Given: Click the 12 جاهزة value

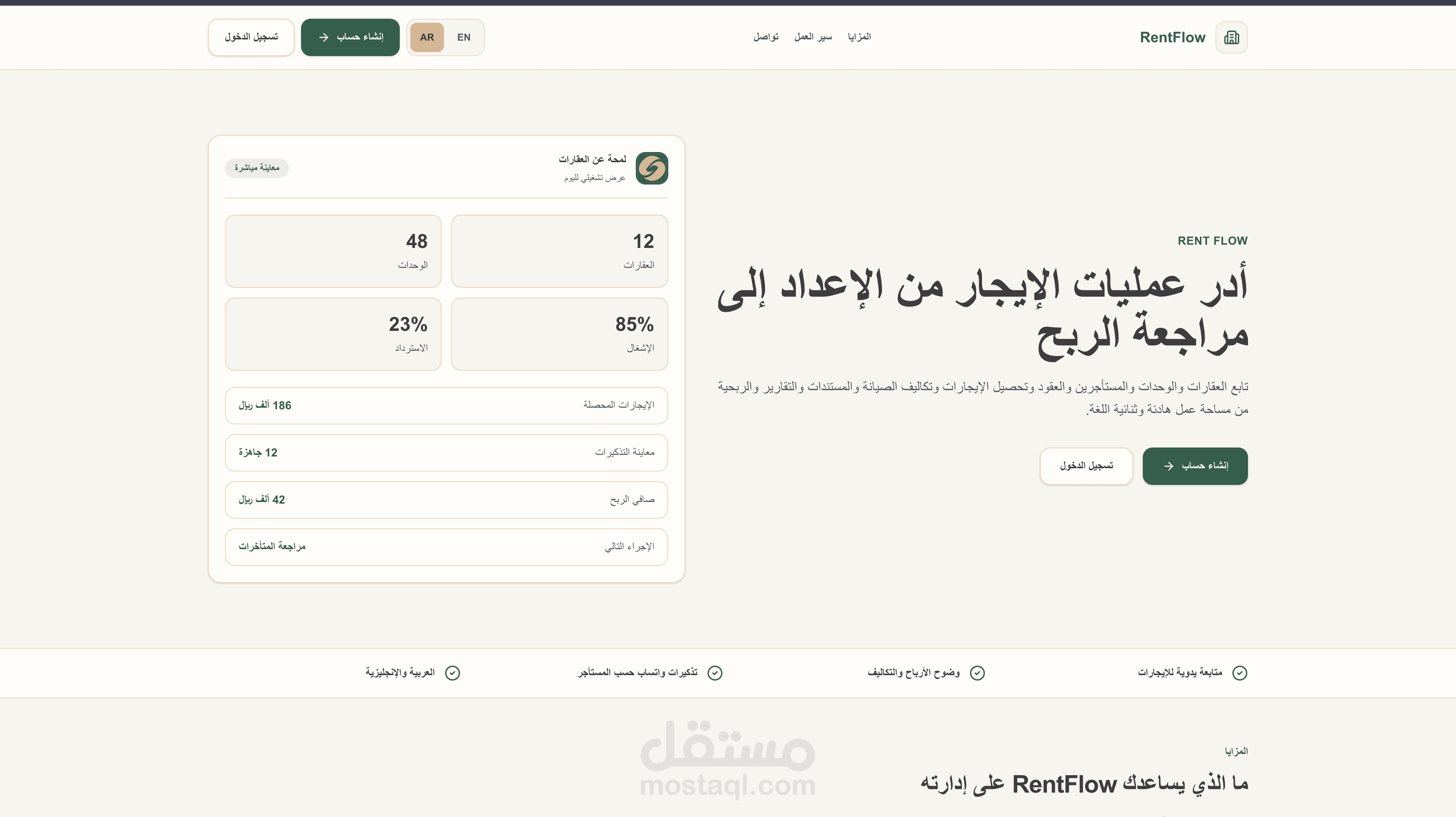Looking at the screenshot, I should pos(258,452).
